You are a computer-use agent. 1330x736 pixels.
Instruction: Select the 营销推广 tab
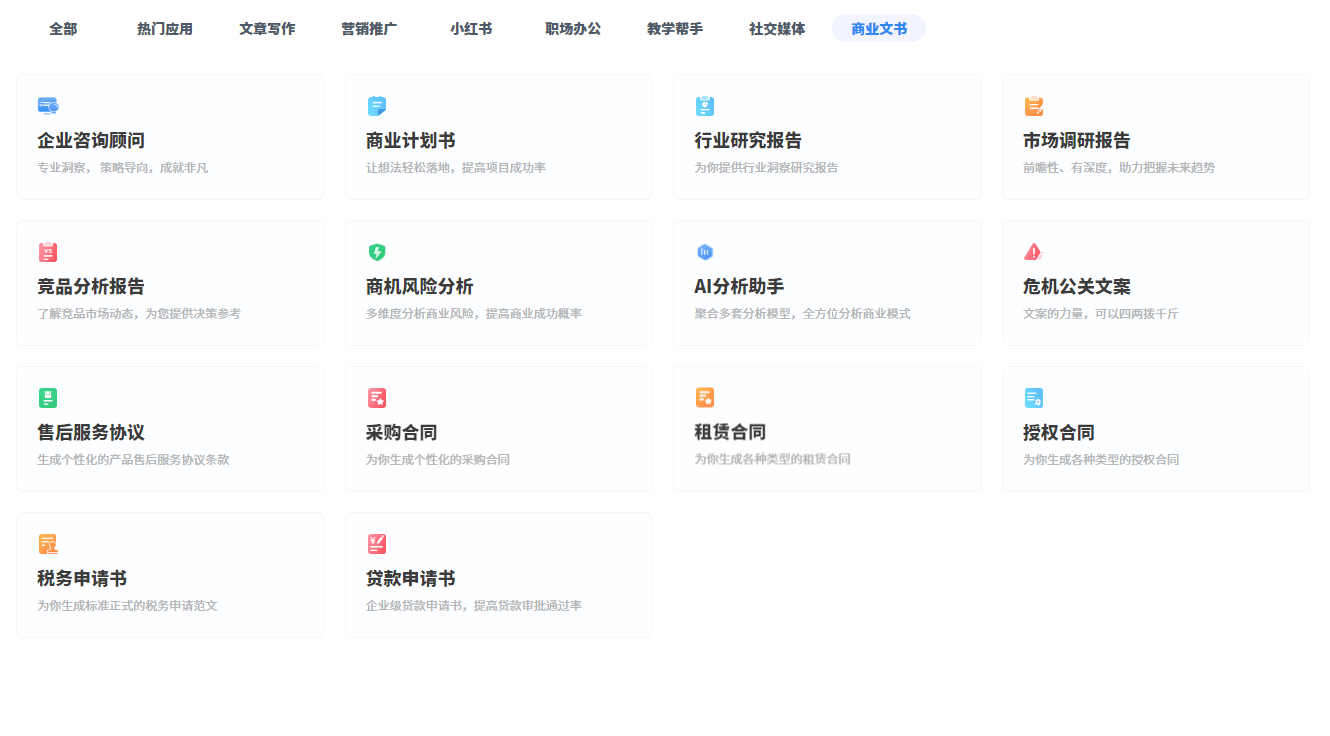(369, 29)
